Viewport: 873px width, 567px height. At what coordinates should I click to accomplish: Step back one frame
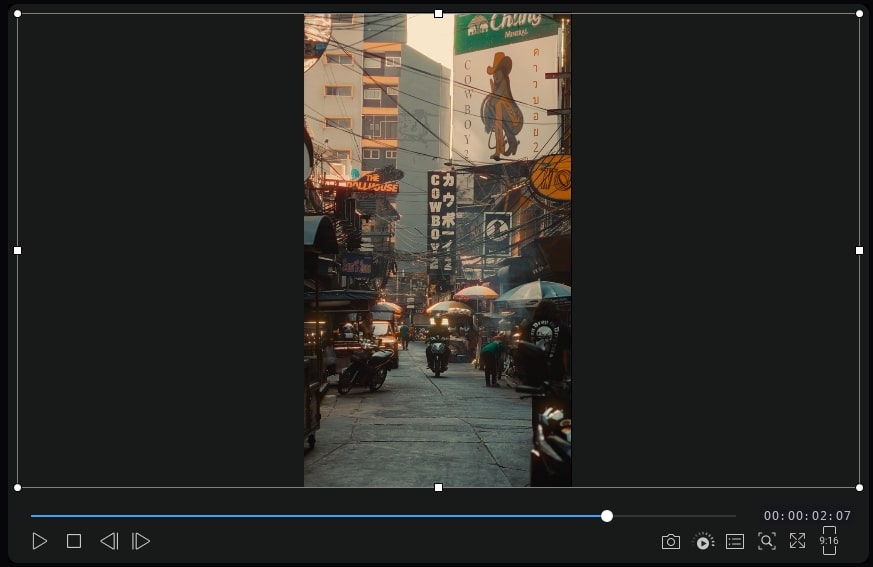click(x=109, y=541)
